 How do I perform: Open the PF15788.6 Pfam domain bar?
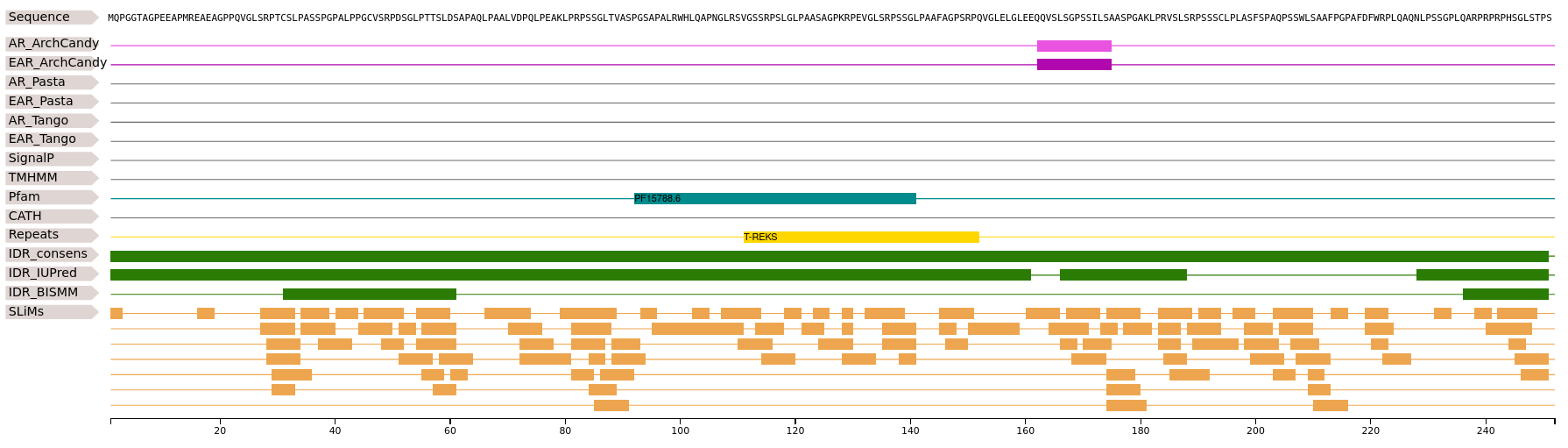pyautogui.click(x=775, y=199)
